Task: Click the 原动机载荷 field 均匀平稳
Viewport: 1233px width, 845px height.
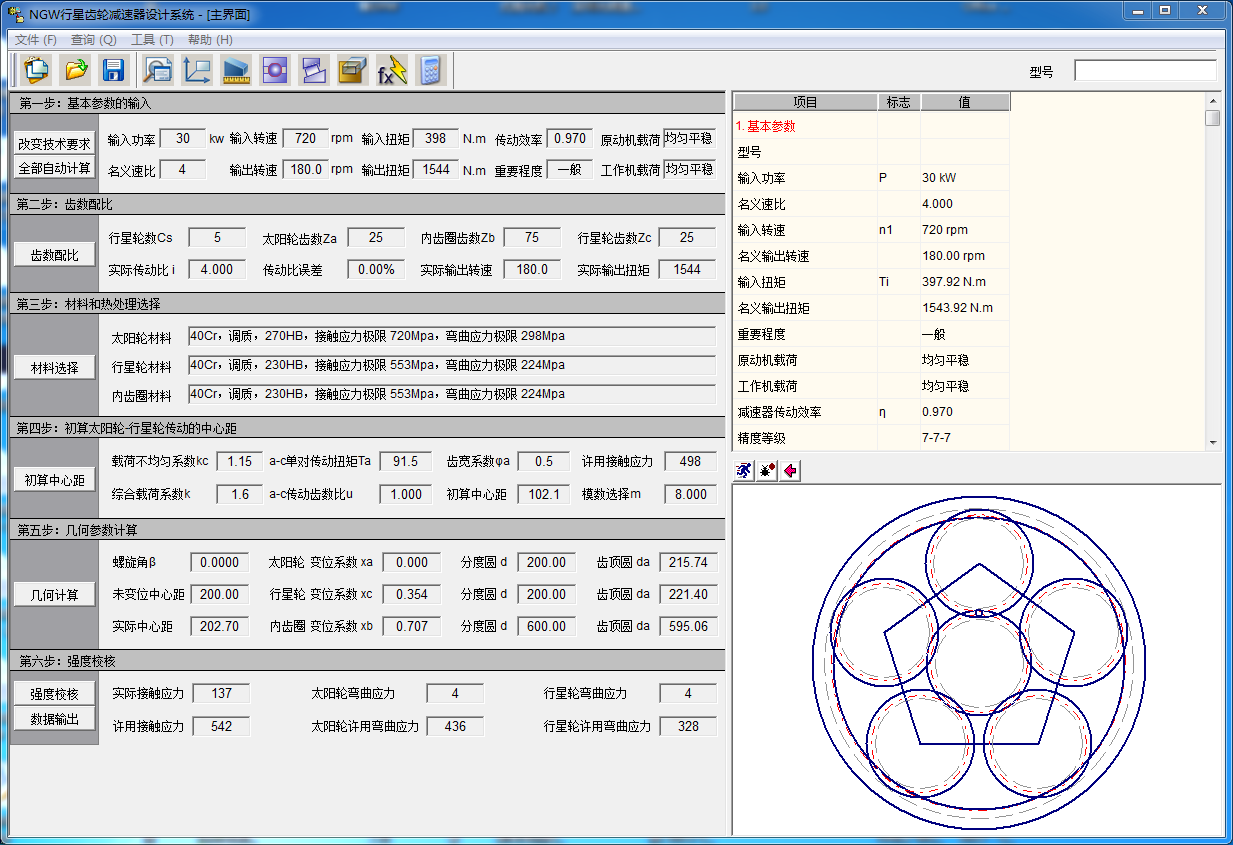Action: 689,138
